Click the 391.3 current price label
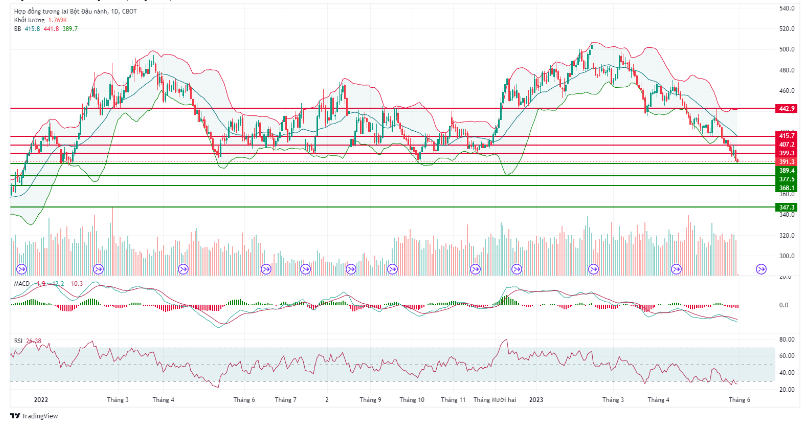The height and width of the screenshot is (430, 809). [x=786, y=161]
